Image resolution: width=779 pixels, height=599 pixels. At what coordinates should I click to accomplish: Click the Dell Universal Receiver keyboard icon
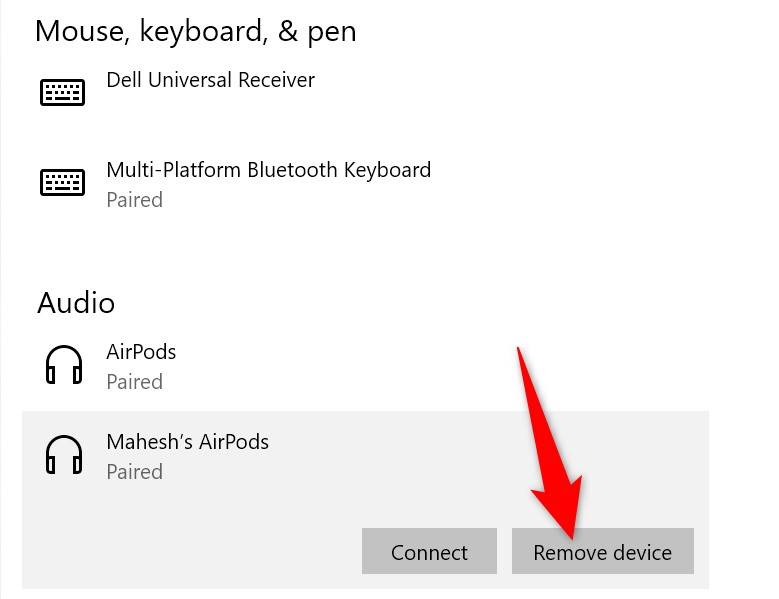tap(62, 92)
